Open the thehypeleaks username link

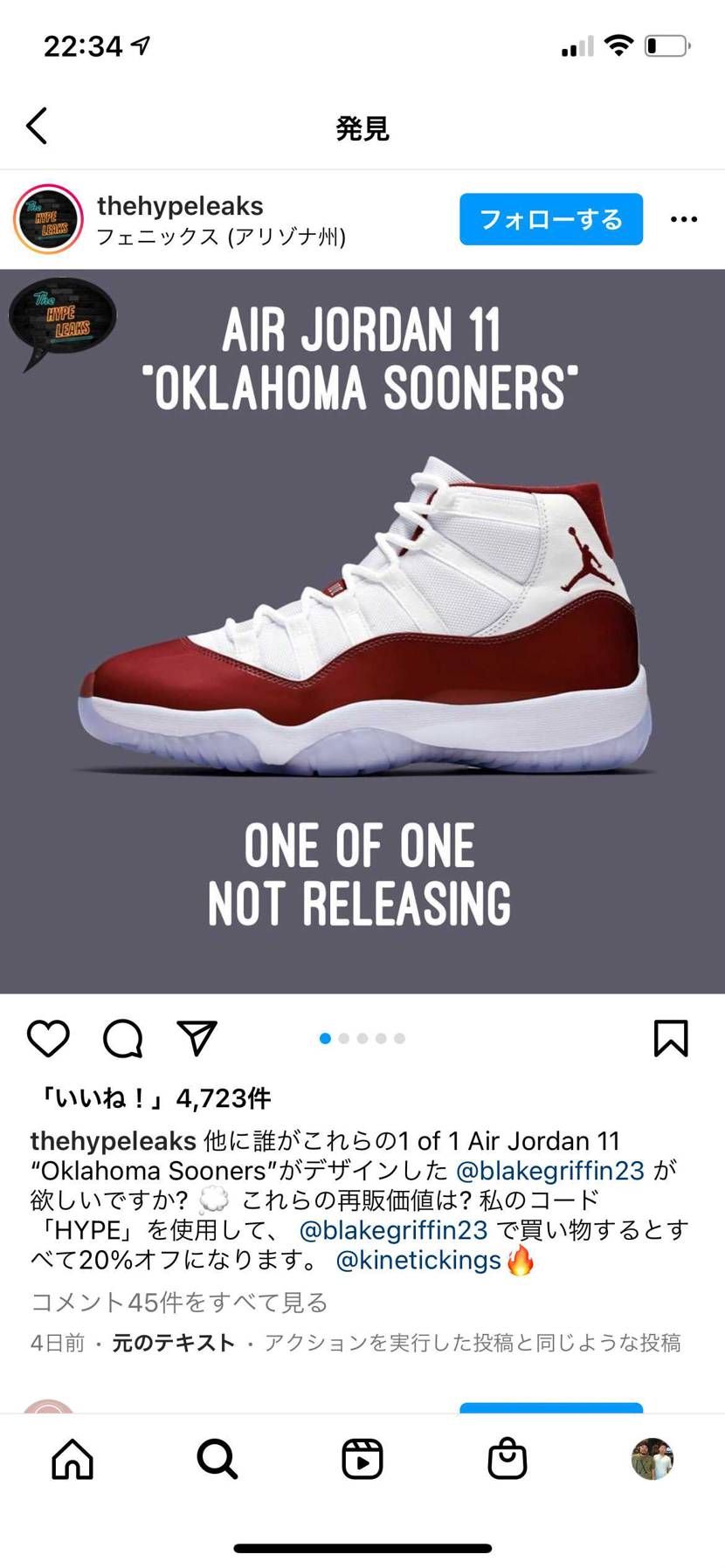coord(180,206)
